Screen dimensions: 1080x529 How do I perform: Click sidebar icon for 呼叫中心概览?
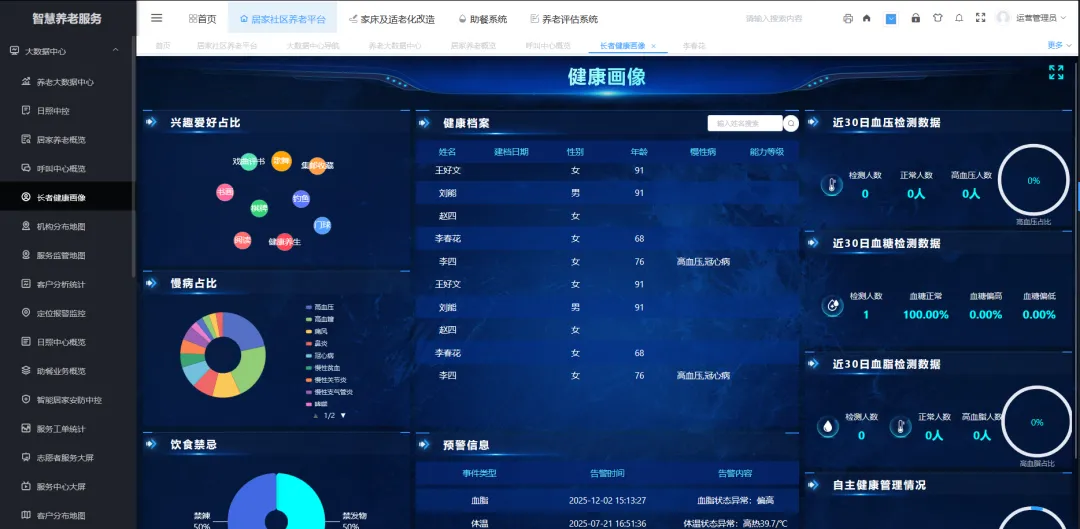point(26,168)
